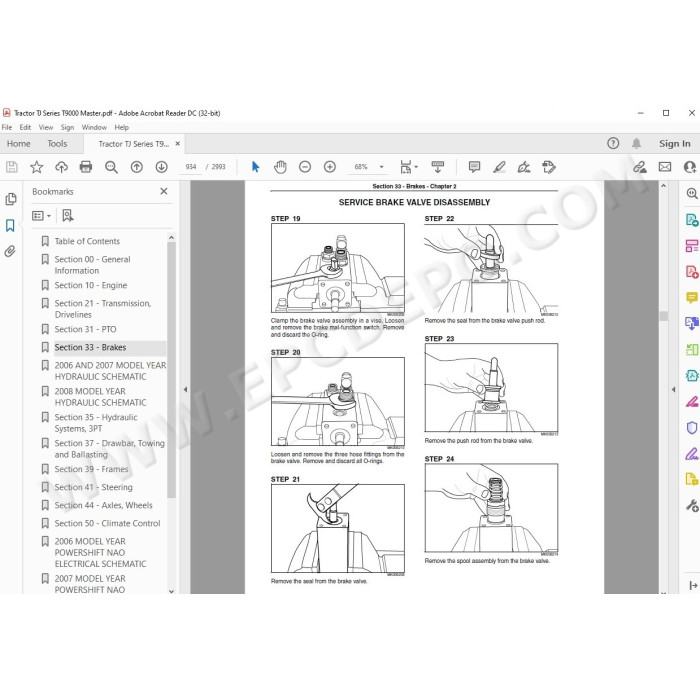Open the find text magnifier
The width and height of the screenshot is (700, 700).
(x=111, y=167)
